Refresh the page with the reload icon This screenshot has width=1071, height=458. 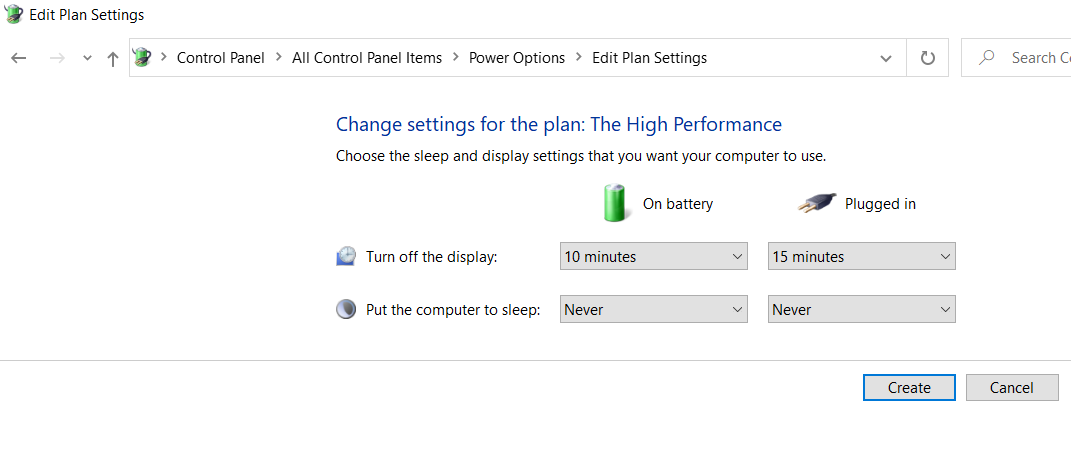click(927, 58)
